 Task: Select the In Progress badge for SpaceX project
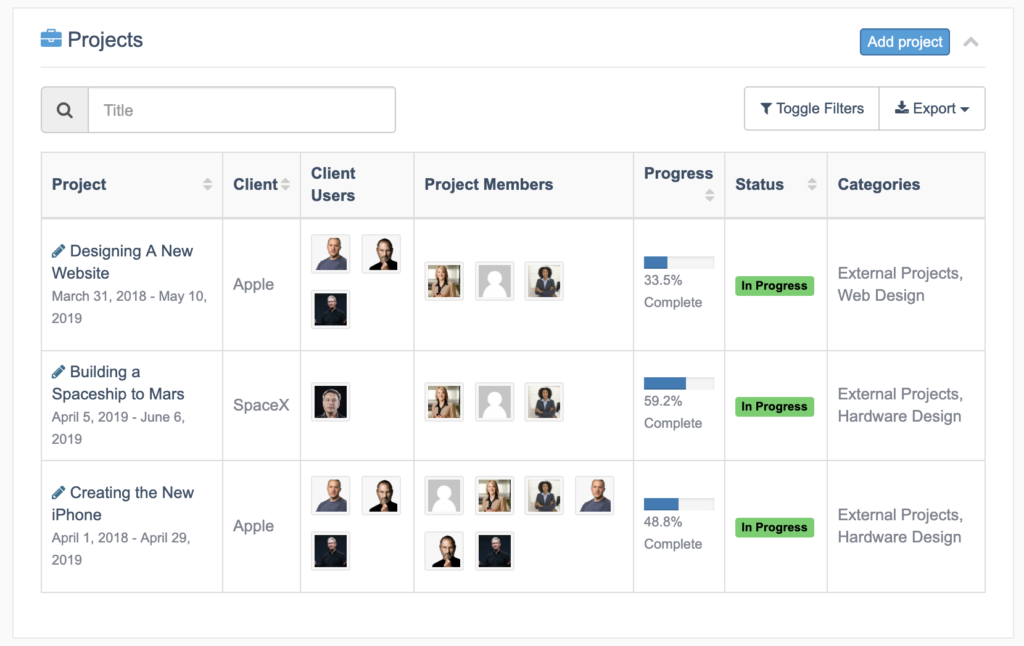tap(774, 406)
